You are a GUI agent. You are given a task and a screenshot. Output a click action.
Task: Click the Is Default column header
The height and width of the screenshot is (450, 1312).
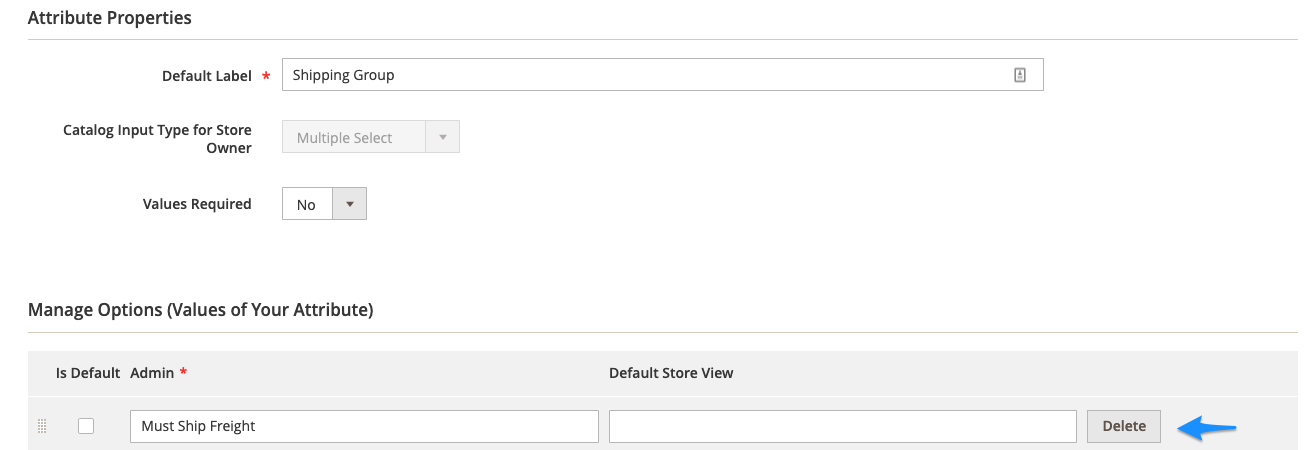point(88,373)
